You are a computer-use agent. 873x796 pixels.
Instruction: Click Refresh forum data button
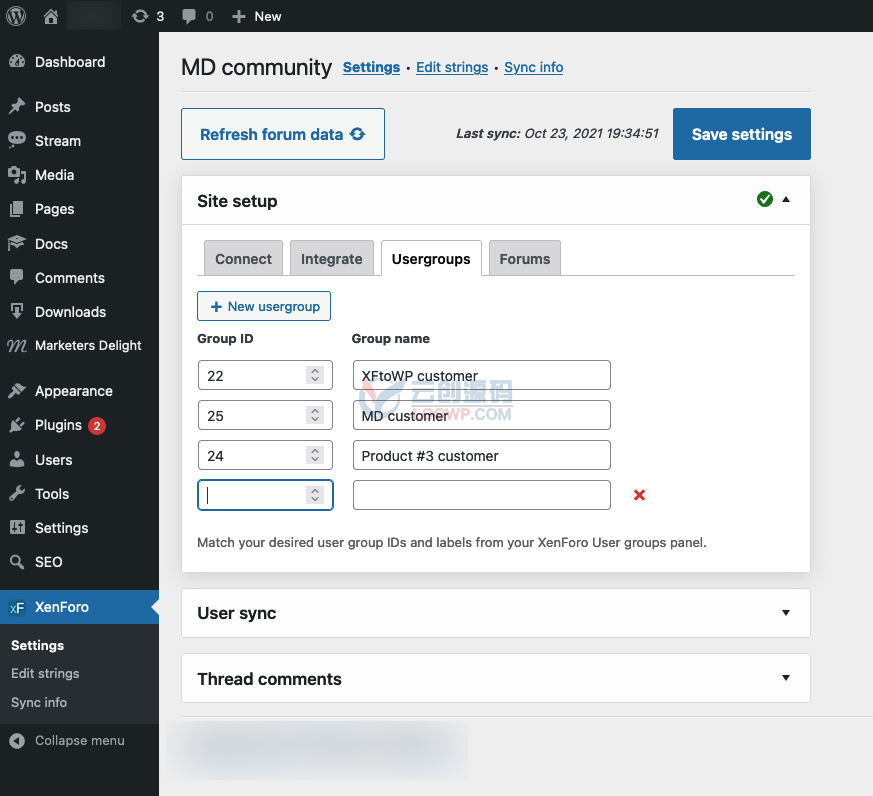click(283, 134)
